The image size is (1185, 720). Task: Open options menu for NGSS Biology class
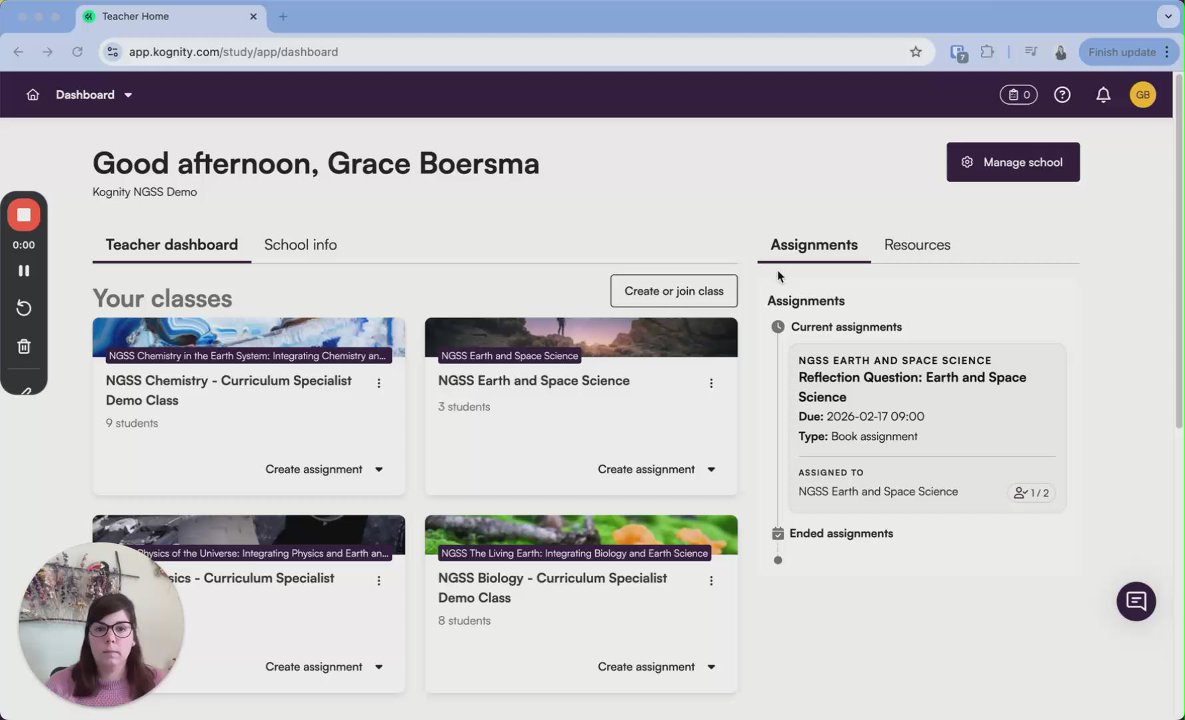point(710,580)
